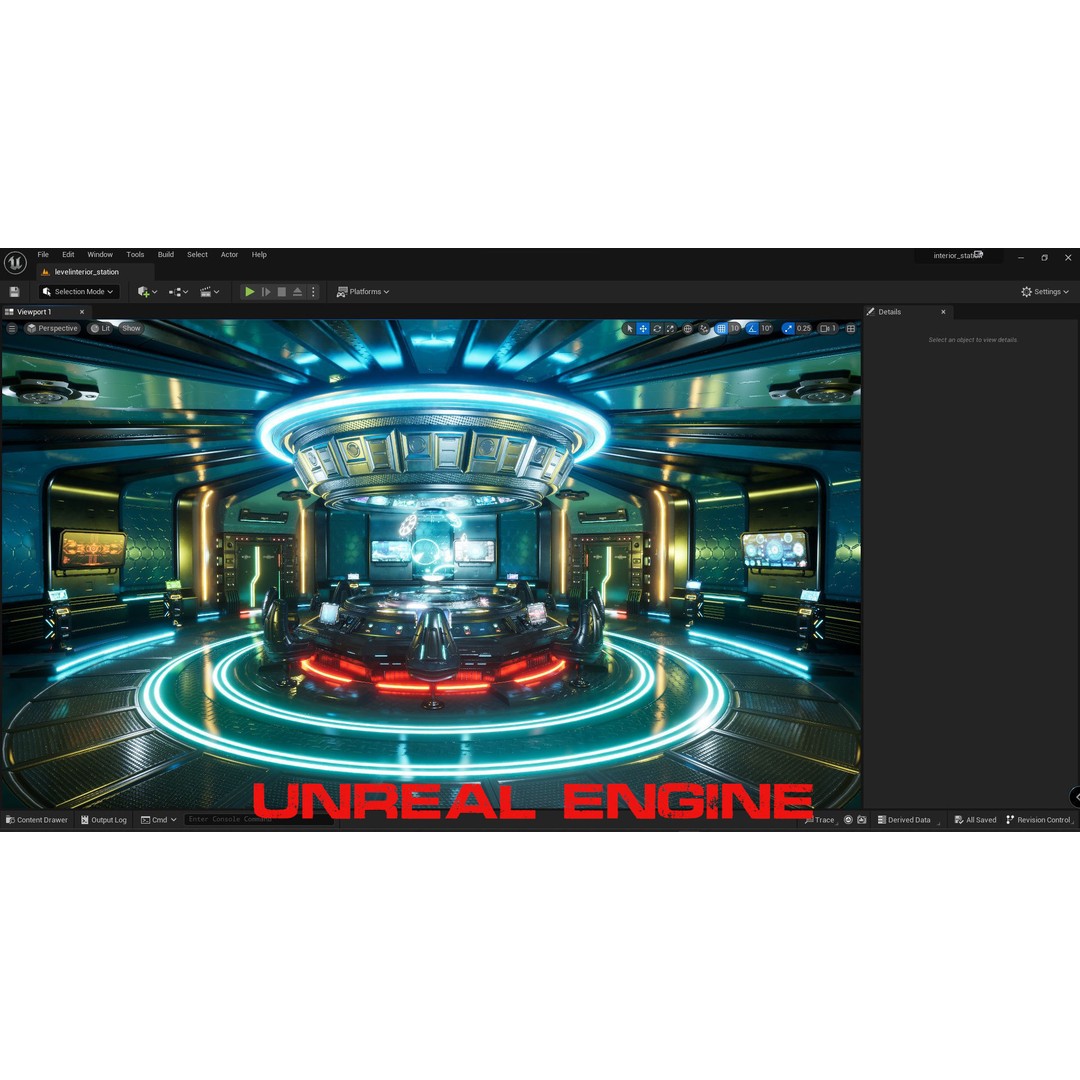Open the Cmd console type dropdown
The height and width of the screenshot is (1080, 1080).
click(x=158, y=820)
